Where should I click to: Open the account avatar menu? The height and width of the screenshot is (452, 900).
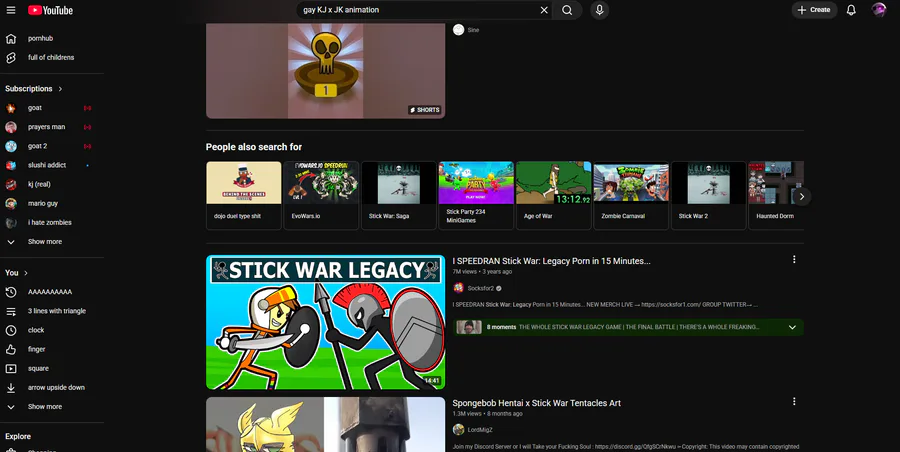point(879,10)
